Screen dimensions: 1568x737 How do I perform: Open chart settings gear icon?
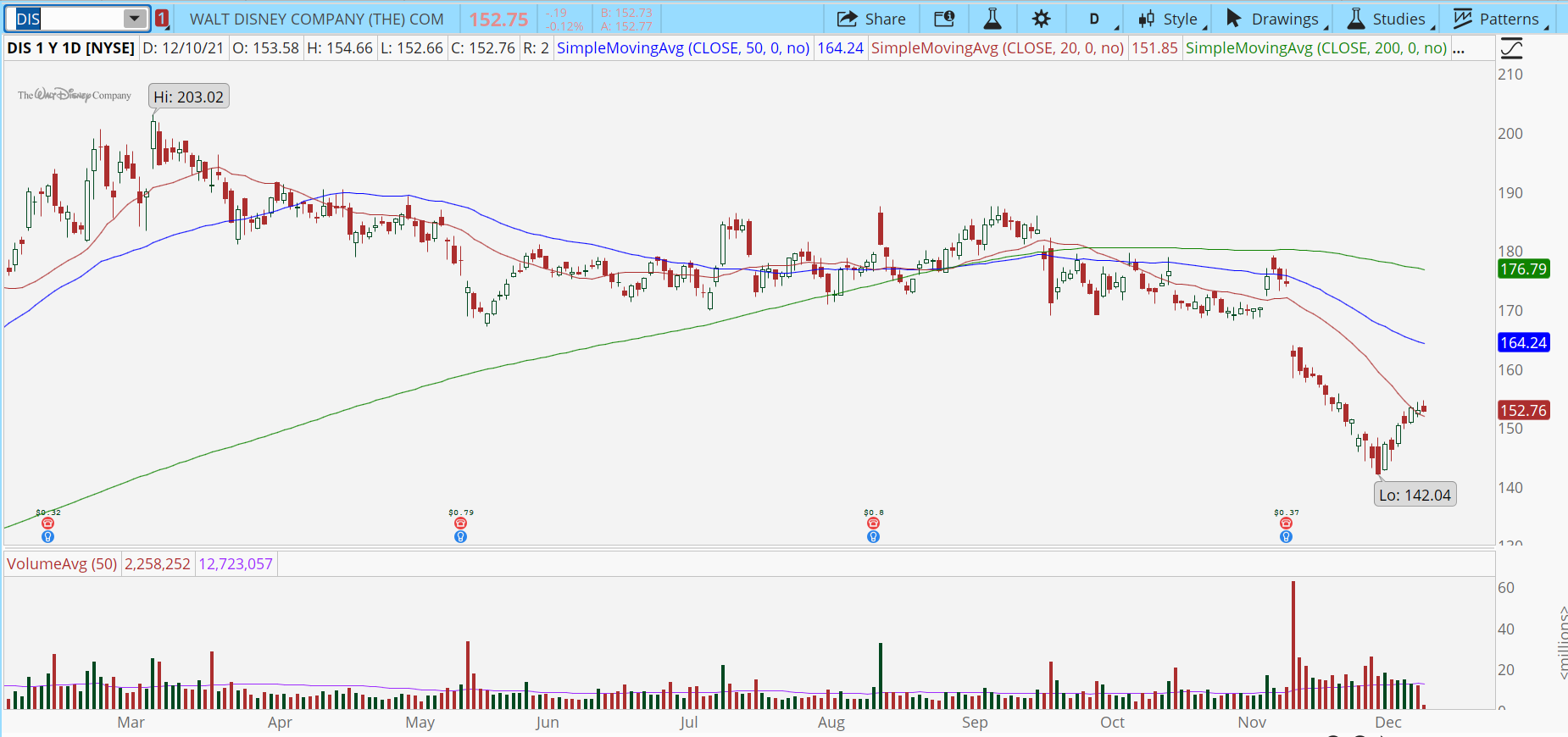pyautogui.click(x=1041, y=19)
